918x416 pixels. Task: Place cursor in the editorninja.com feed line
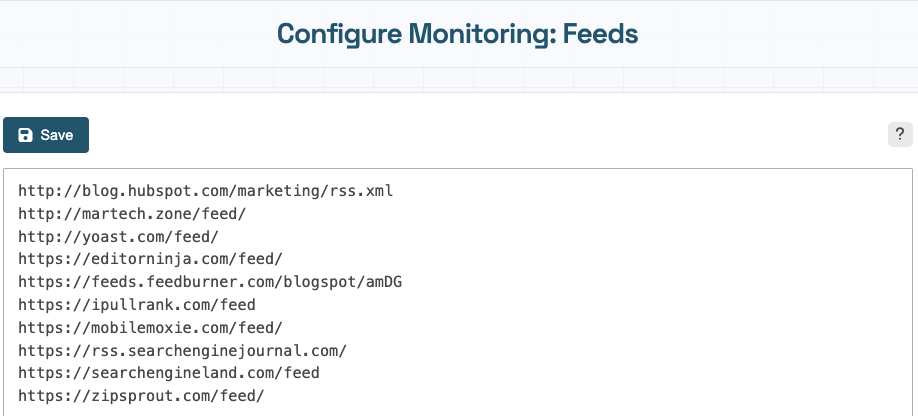(150, 259)
